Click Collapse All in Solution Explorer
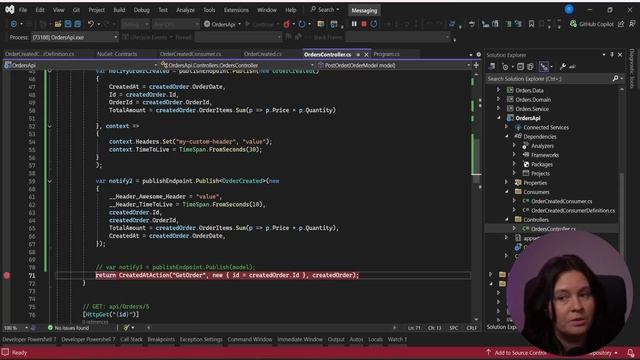The height and width of the screenshot is (360, 640). click(520, 66)
